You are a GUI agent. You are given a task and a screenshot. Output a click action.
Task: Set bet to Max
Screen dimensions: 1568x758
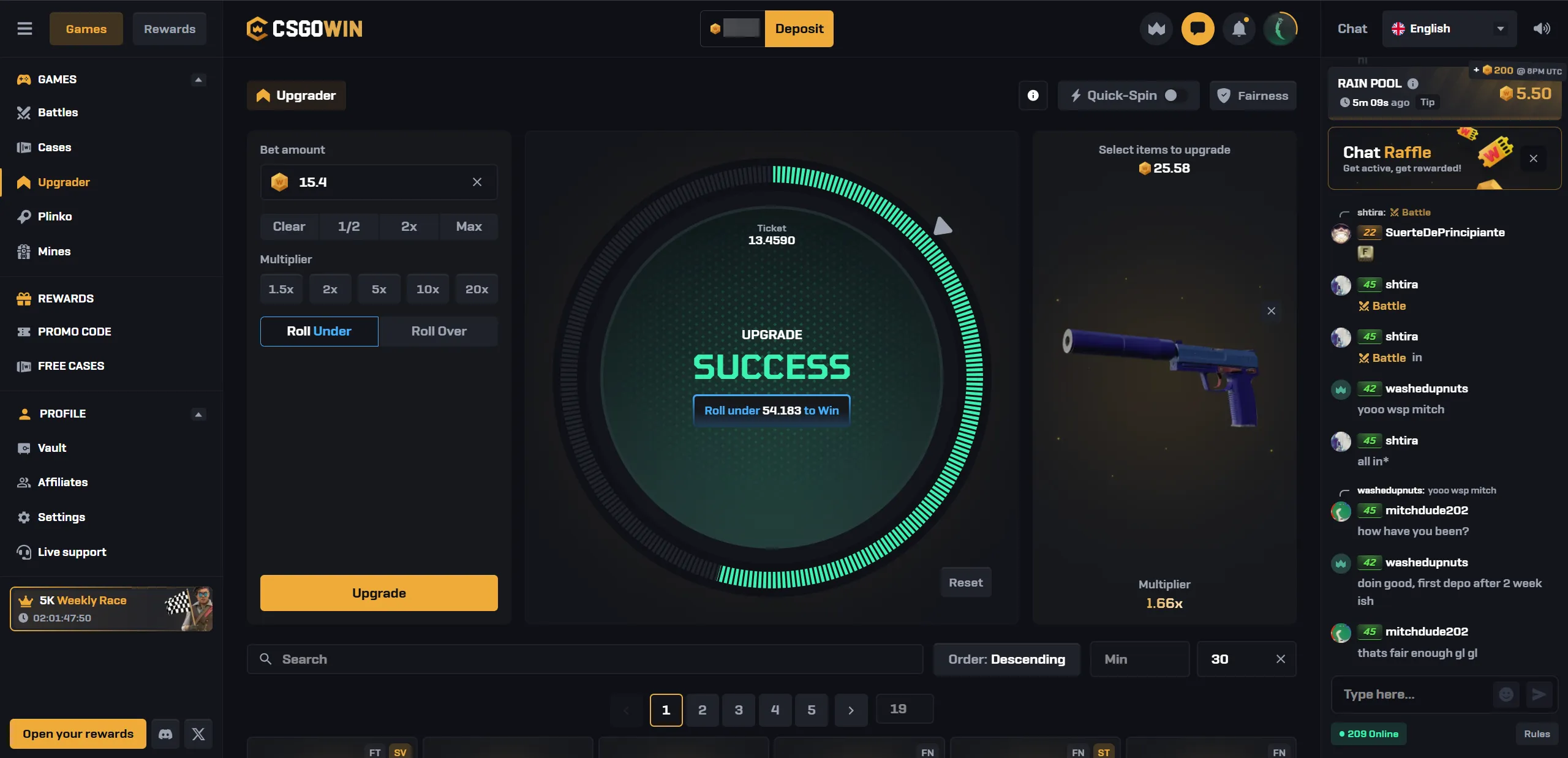coord(469,227)
